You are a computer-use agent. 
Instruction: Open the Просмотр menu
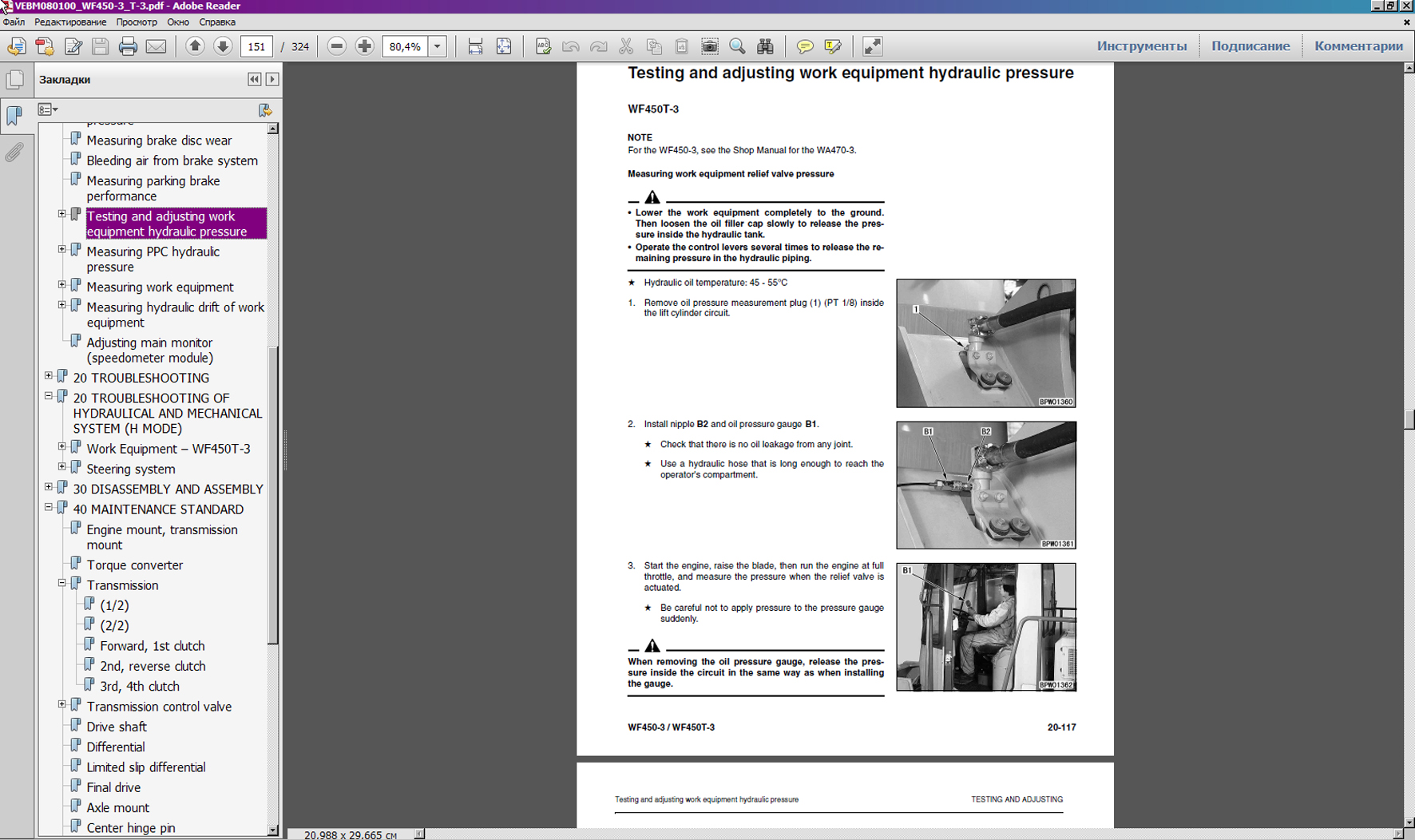[137, 22]
